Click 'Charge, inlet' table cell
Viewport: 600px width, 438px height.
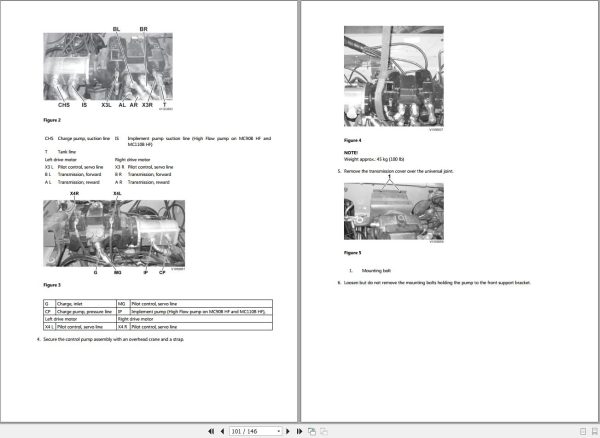click(86, 304)
